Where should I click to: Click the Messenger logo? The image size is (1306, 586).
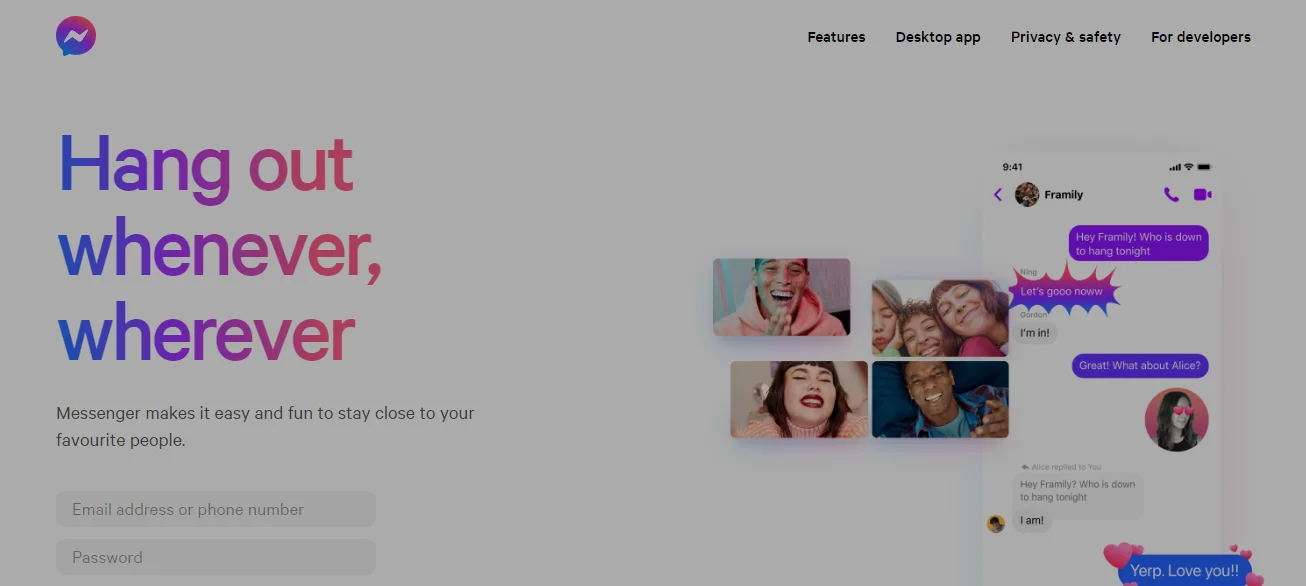76,37
